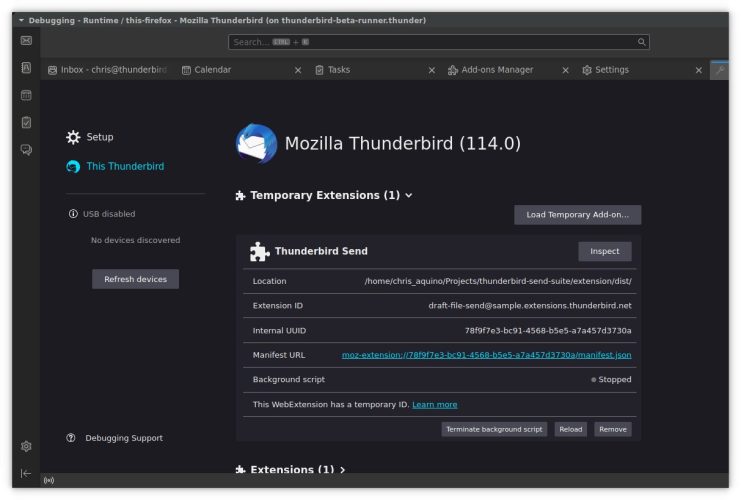
Task: Open the Calendar space icon in sidebar
Action: tap(26, 95)
